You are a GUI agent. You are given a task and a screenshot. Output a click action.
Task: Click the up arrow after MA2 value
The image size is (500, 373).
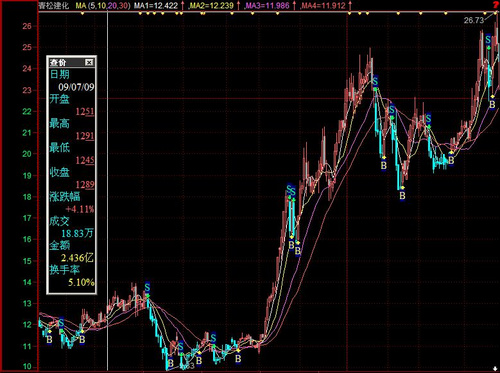[x=238, y=6]
